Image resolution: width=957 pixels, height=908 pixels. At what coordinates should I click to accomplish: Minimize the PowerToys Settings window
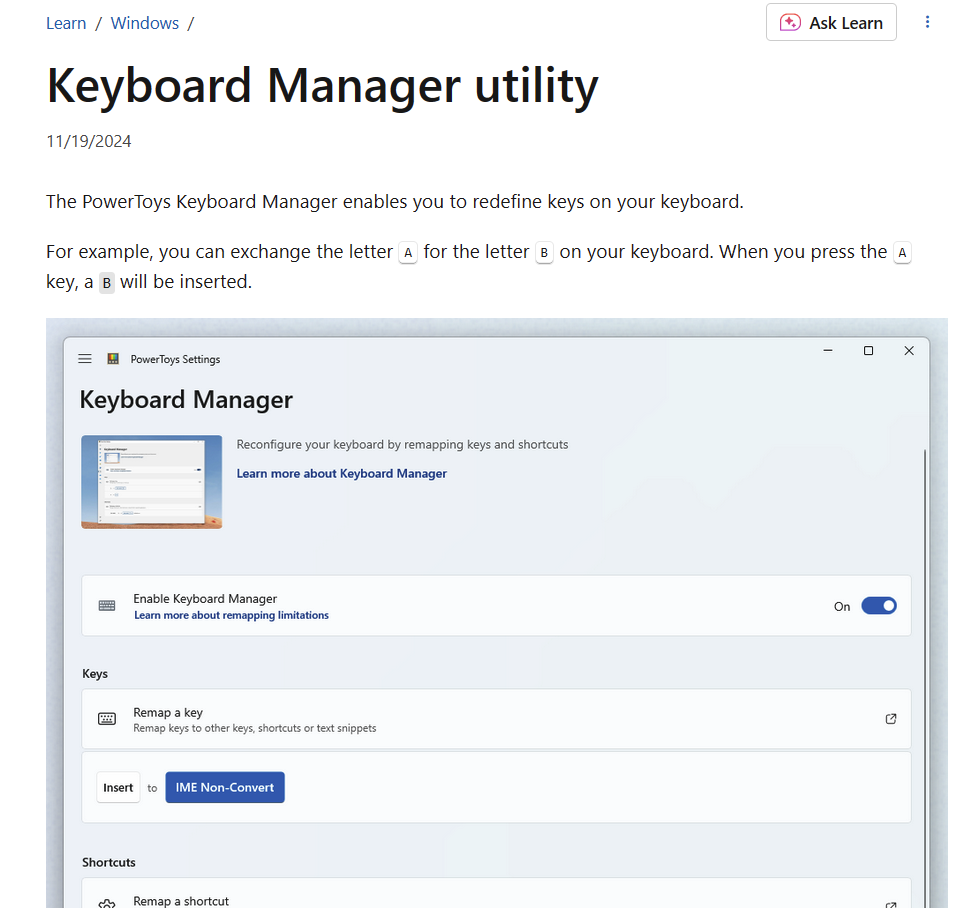coord(828,350)
